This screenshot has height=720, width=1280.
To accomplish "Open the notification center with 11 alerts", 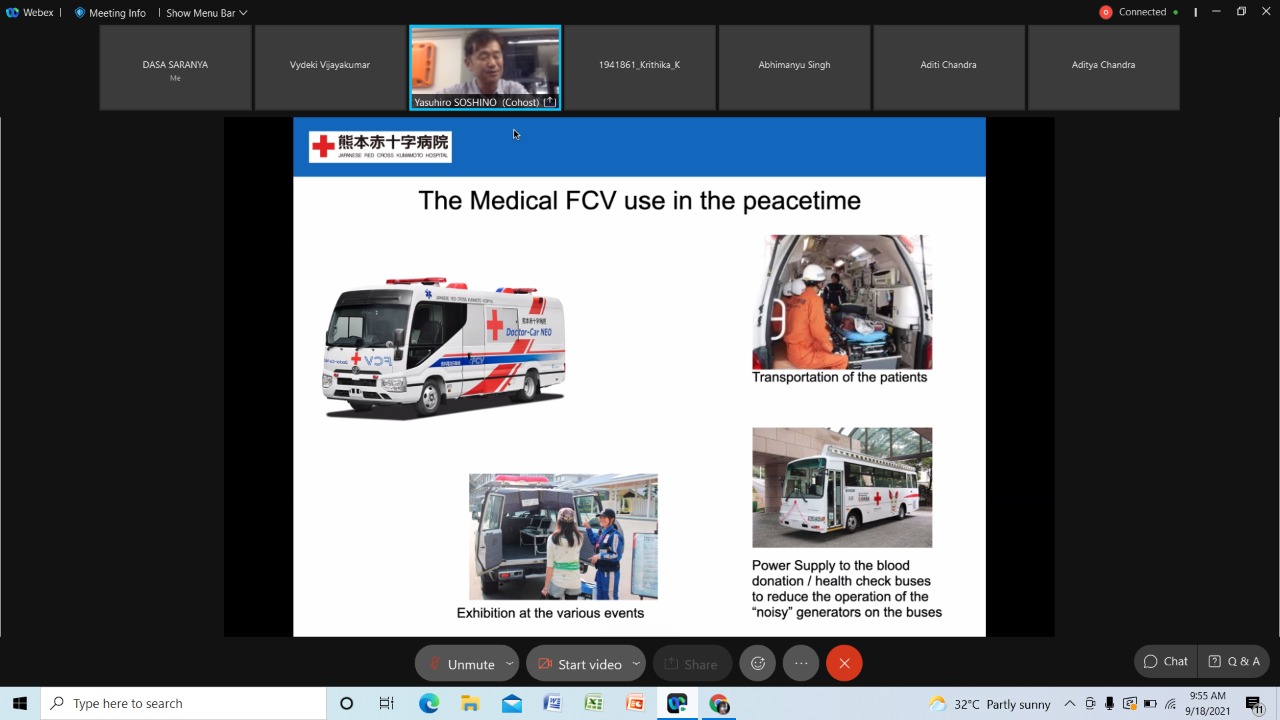I will (1255, 704).
